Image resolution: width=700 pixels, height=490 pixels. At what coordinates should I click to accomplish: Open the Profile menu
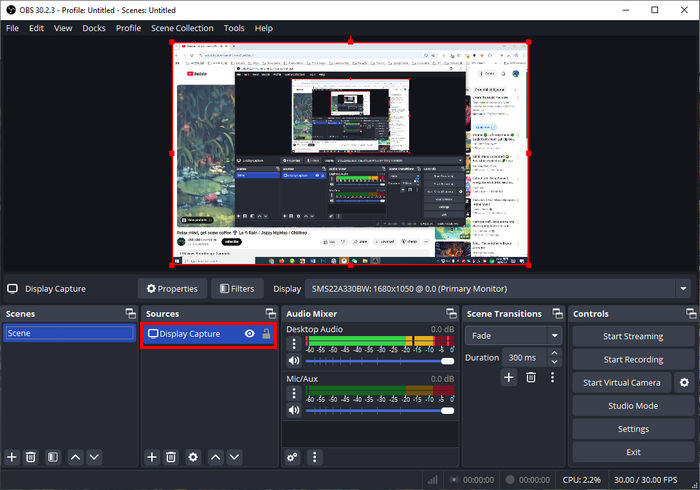click(x=128, y=28)
